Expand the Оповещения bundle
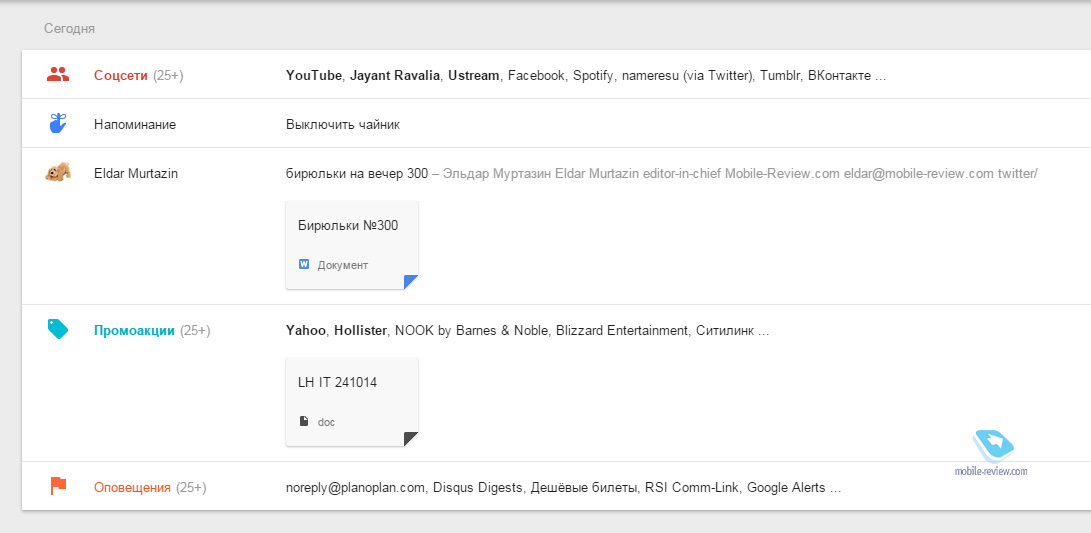The height and width of the screenshot is (533, 1091). [x=132, y=488]
